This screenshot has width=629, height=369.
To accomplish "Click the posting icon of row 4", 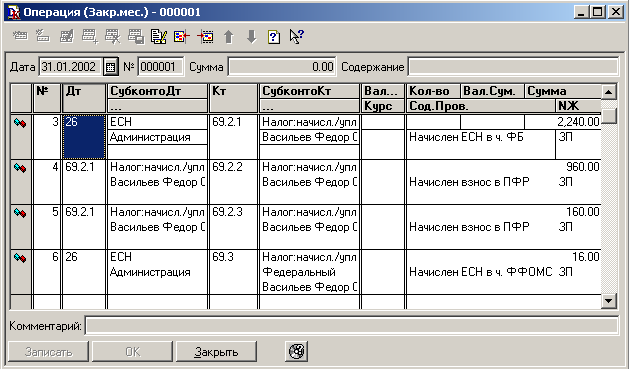I will click(x=20, y=168).
